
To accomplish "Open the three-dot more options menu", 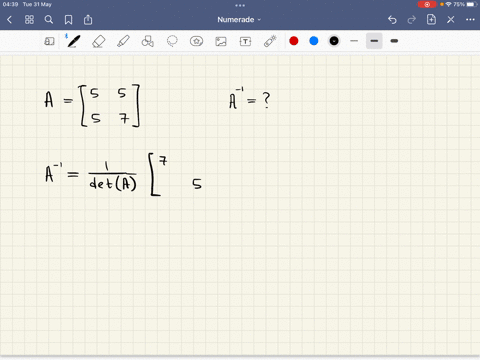I will [x=470, y=20].
